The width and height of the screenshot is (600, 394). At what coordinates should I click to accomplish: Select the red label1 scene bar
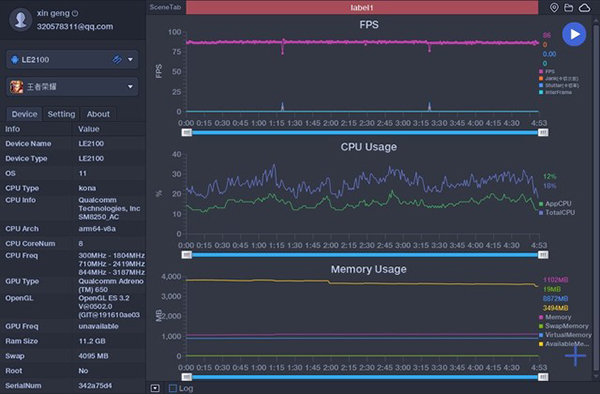tap(362, 7)
